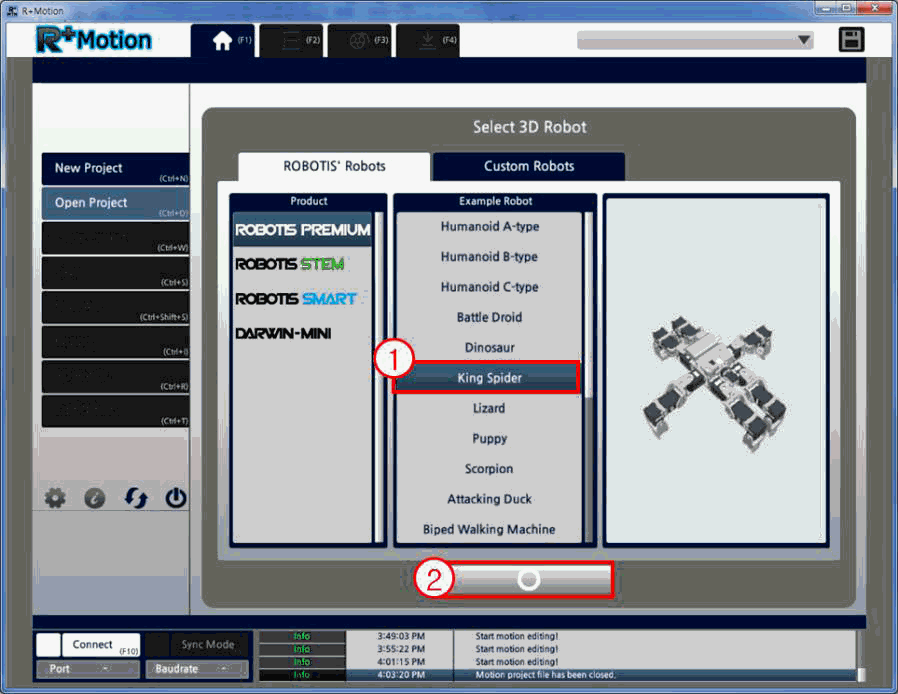This screenshot has height=694, width=898.
Task: Click the white square beside Connect
Action: click(48, 645)
